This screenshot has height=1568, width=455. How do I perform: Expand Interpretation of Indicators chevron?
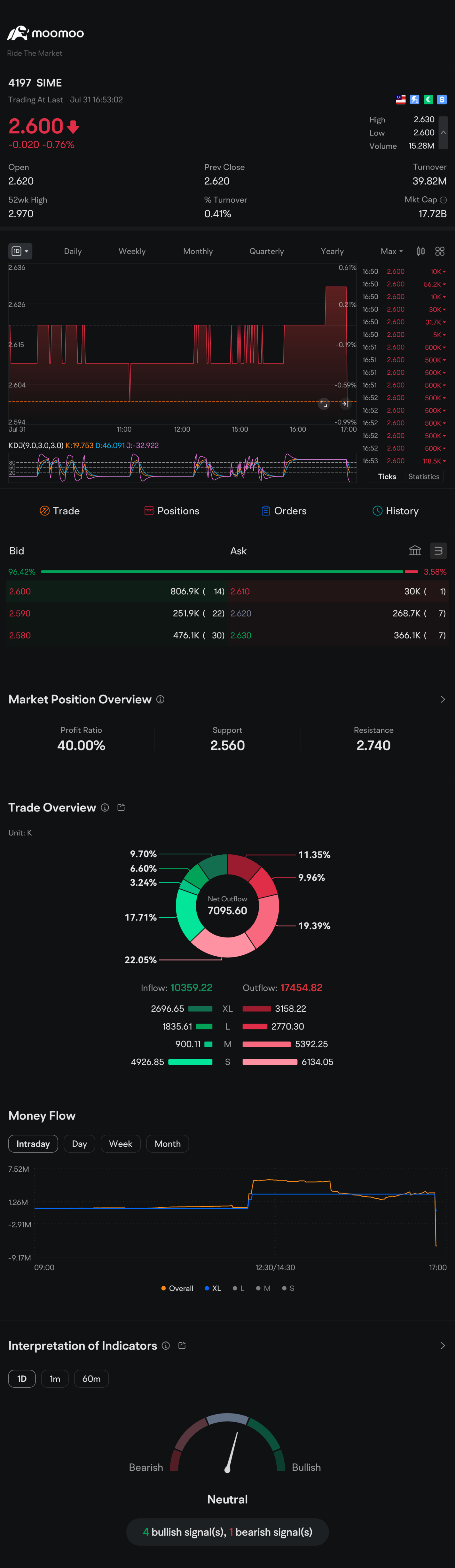click(442, 1346)
